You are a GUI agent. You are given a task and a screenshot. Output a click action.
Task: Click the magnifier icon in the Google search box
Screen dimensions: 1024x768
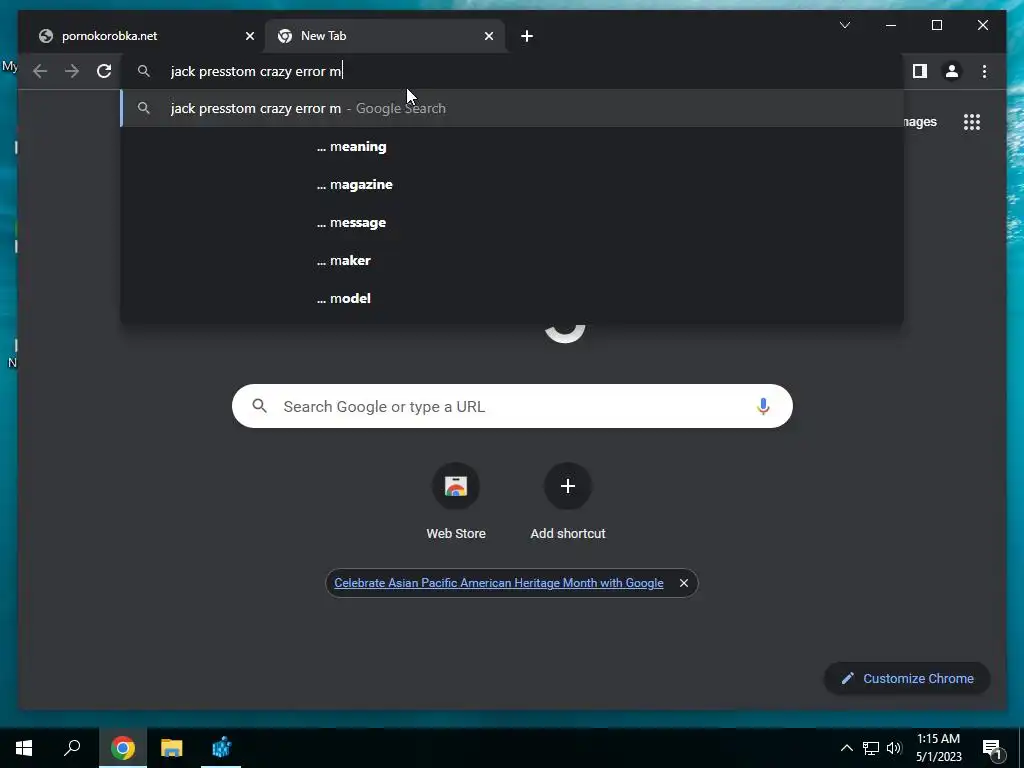pyautogui.click(x=259, y=406)
